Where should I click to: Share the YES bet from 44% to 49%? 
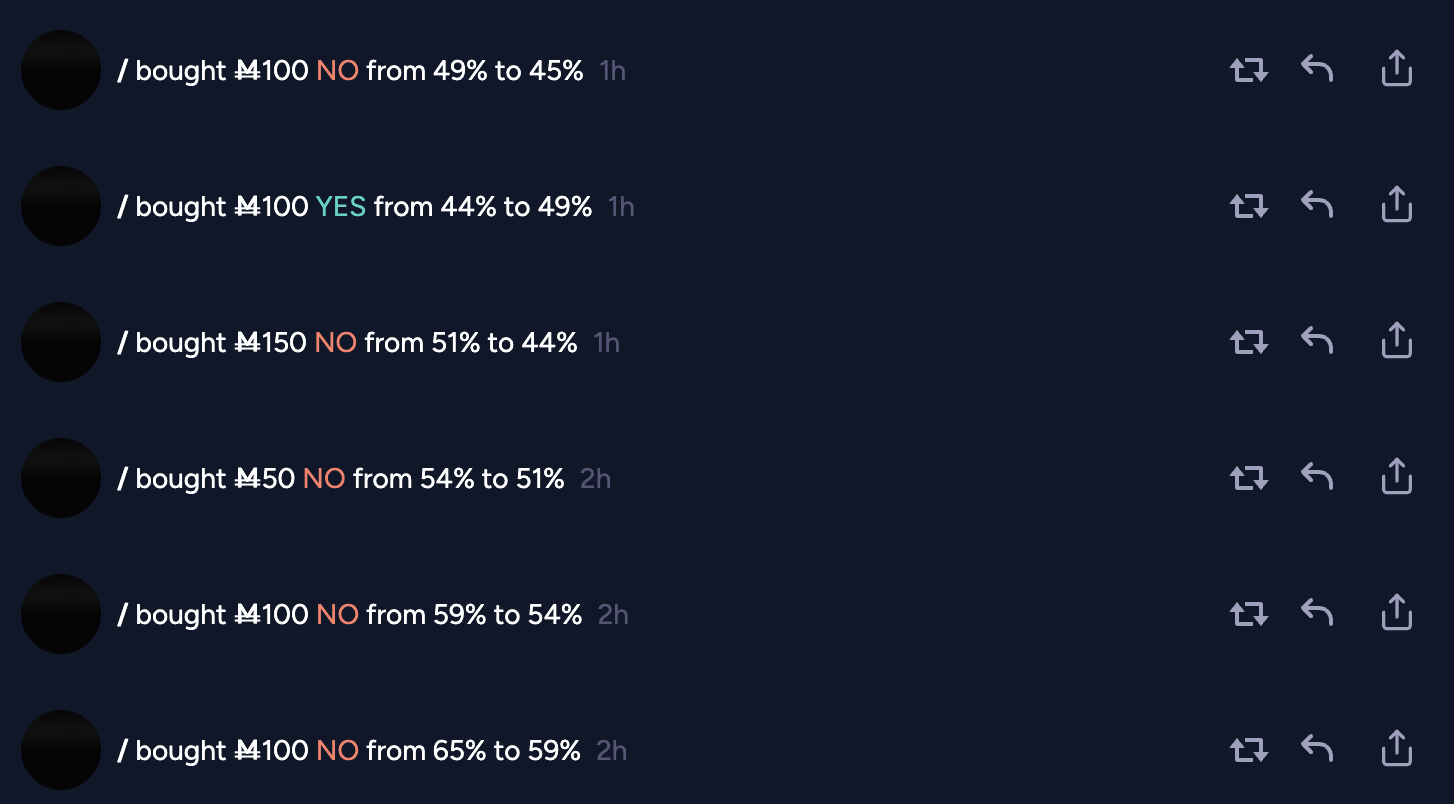click(1396, 205)
